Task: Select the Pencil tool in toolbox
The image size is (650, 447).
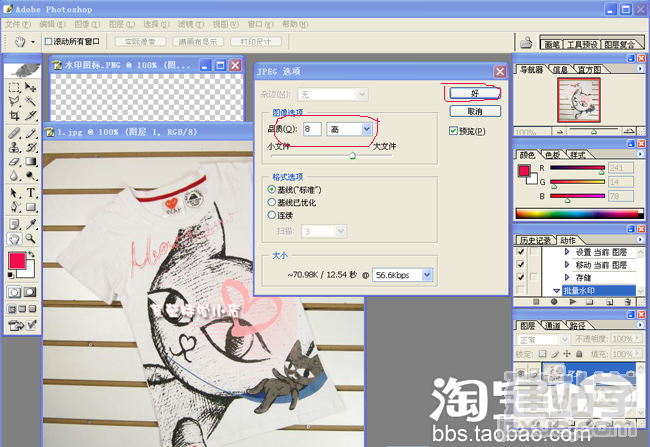Action: click(x=30, y=133)
